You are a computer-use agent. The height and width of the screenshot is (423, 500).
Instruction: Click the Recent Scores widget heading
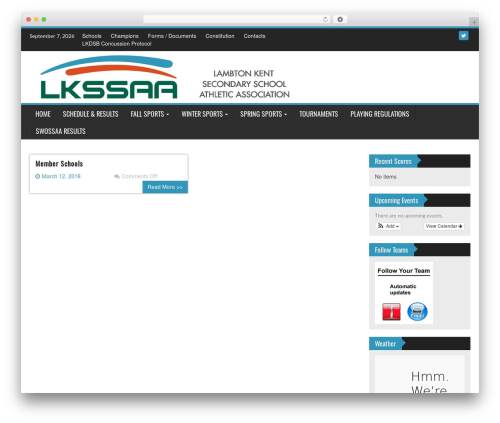[393, 161]
